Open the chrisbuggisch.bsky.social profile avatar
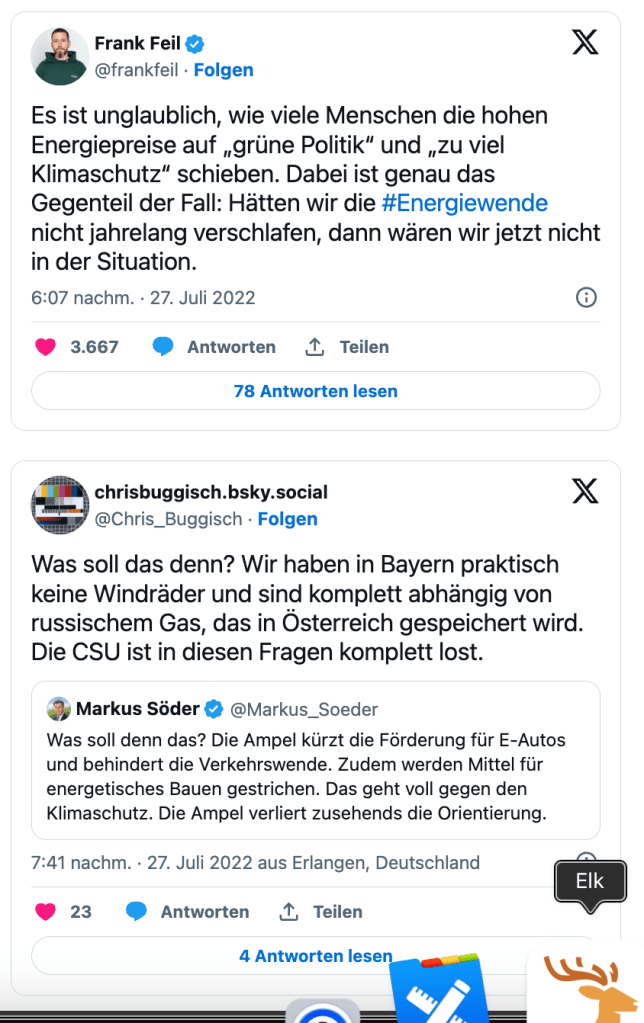This screenshot has width=644, height=1023. point(60,504)
